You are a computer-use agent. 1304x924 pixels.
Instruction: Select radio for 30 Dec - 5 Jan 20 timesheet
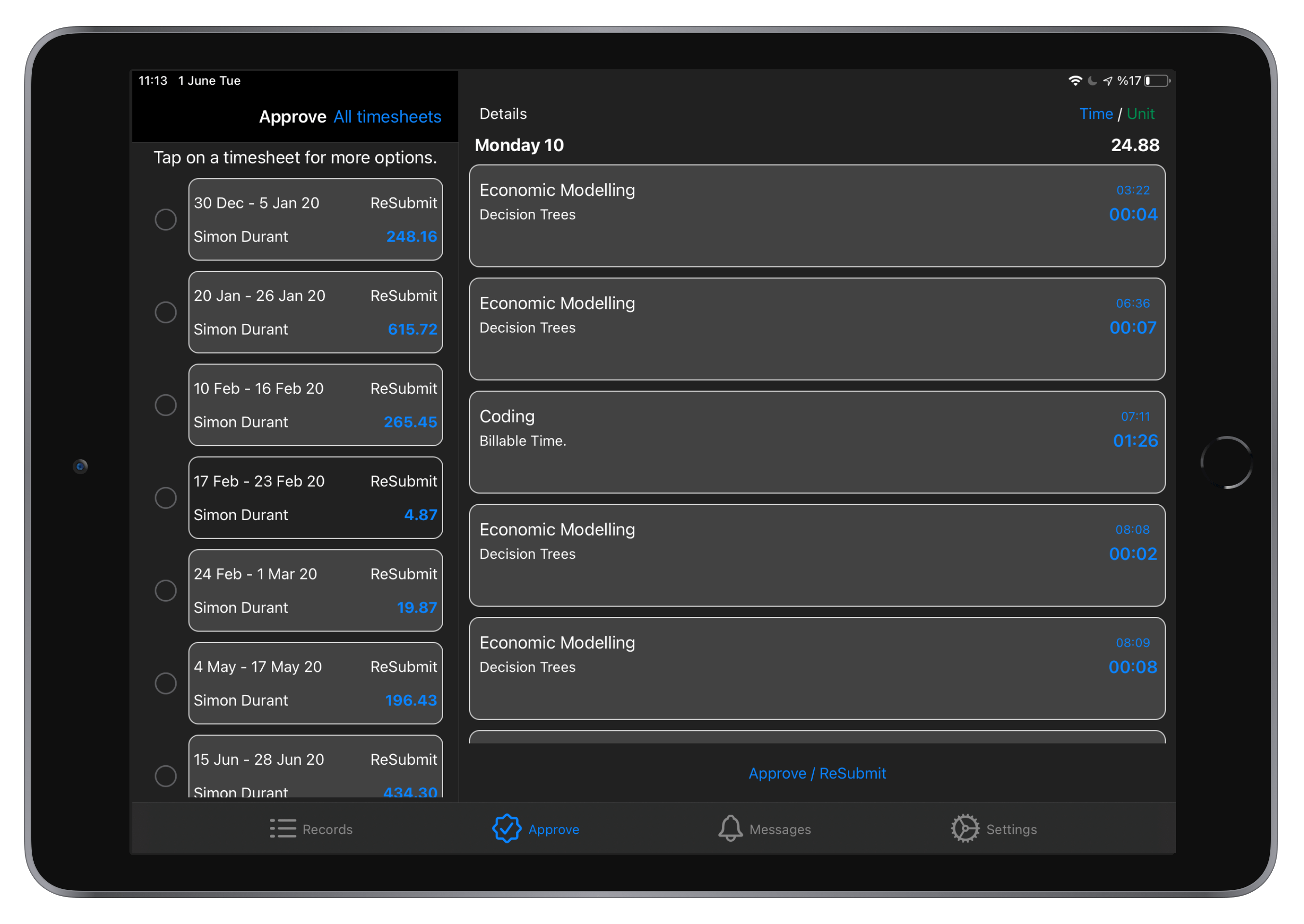[166, 219]
